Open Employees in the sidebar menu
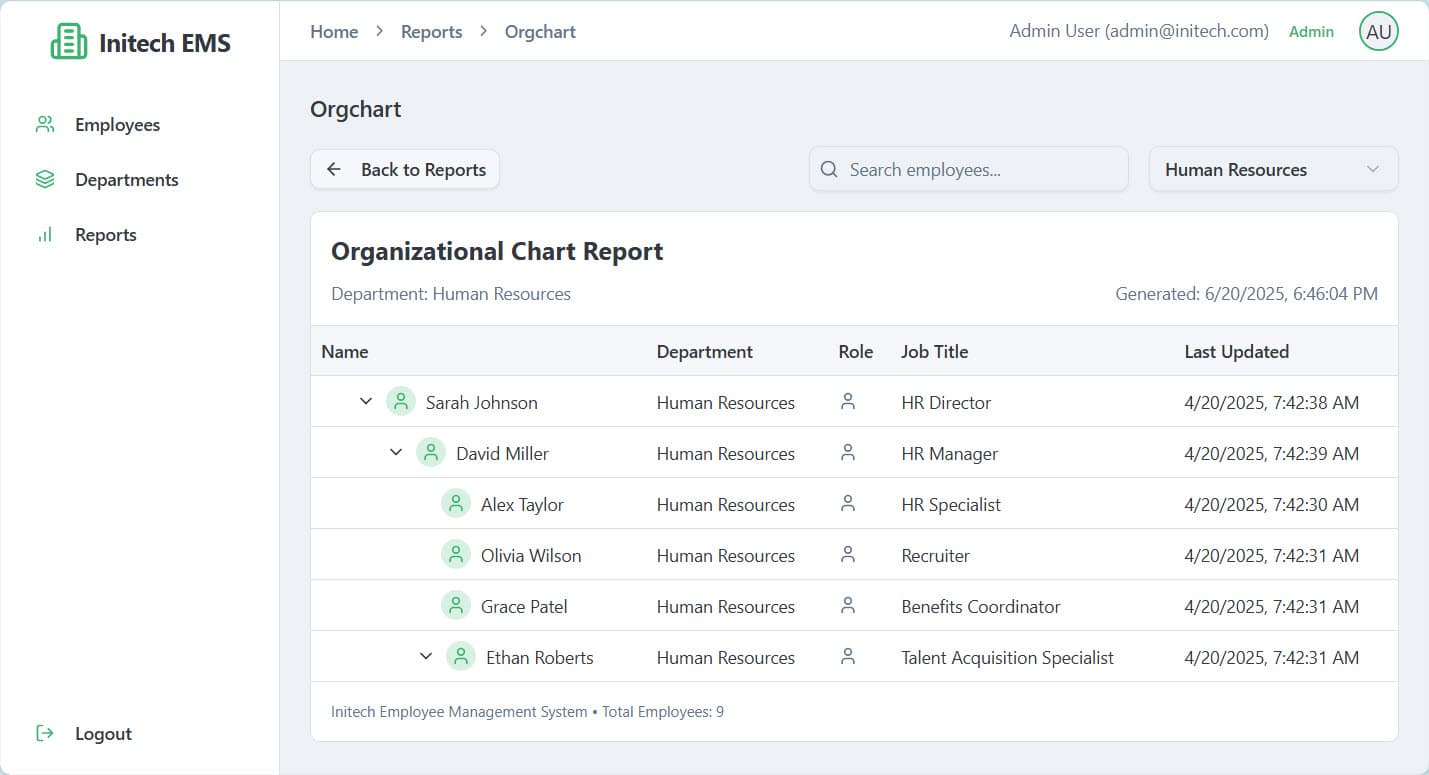1429x775 pixels. [x=117, y=125]
